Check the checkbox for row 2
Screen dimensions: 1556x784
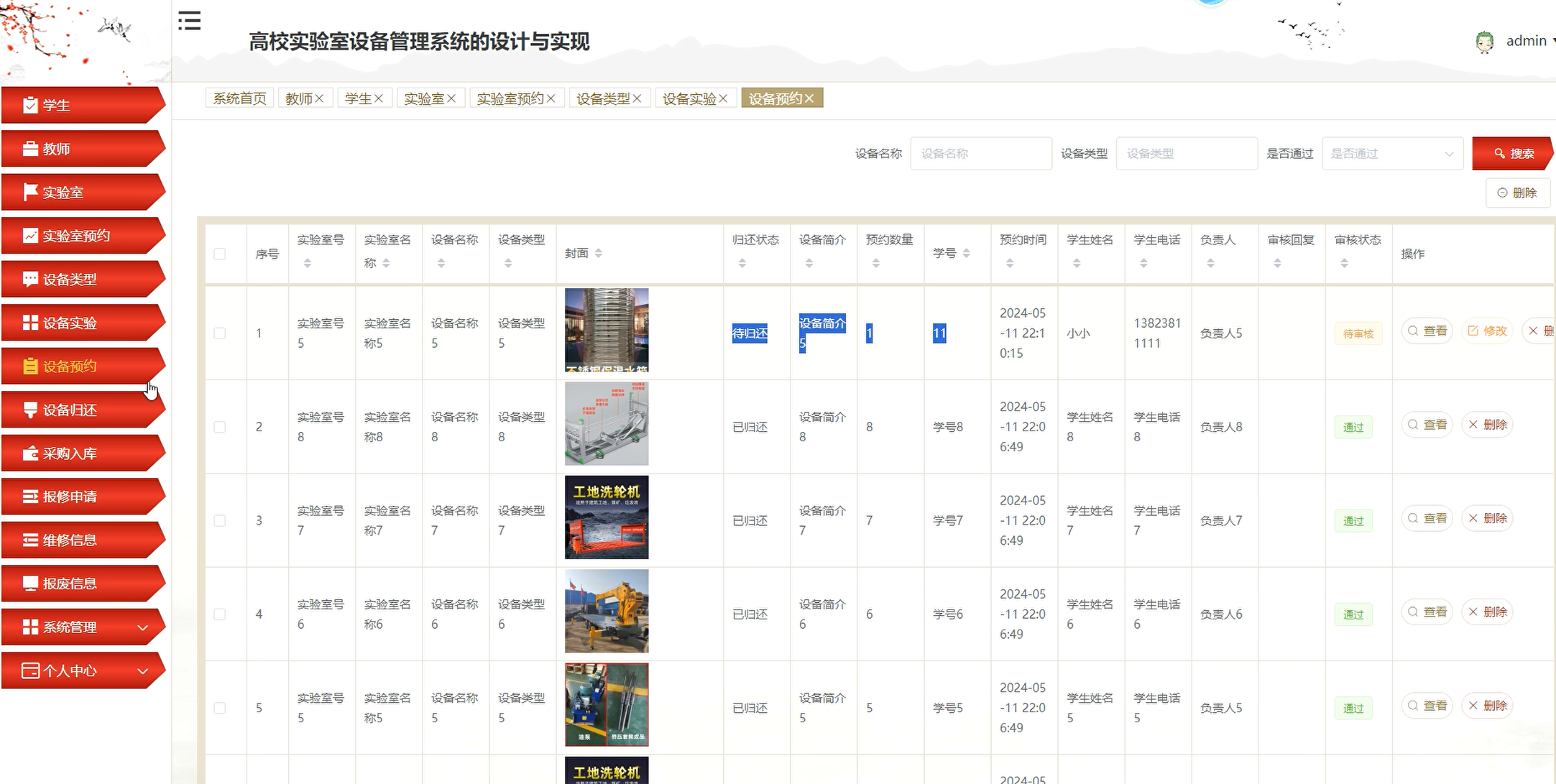click(220, 427)
